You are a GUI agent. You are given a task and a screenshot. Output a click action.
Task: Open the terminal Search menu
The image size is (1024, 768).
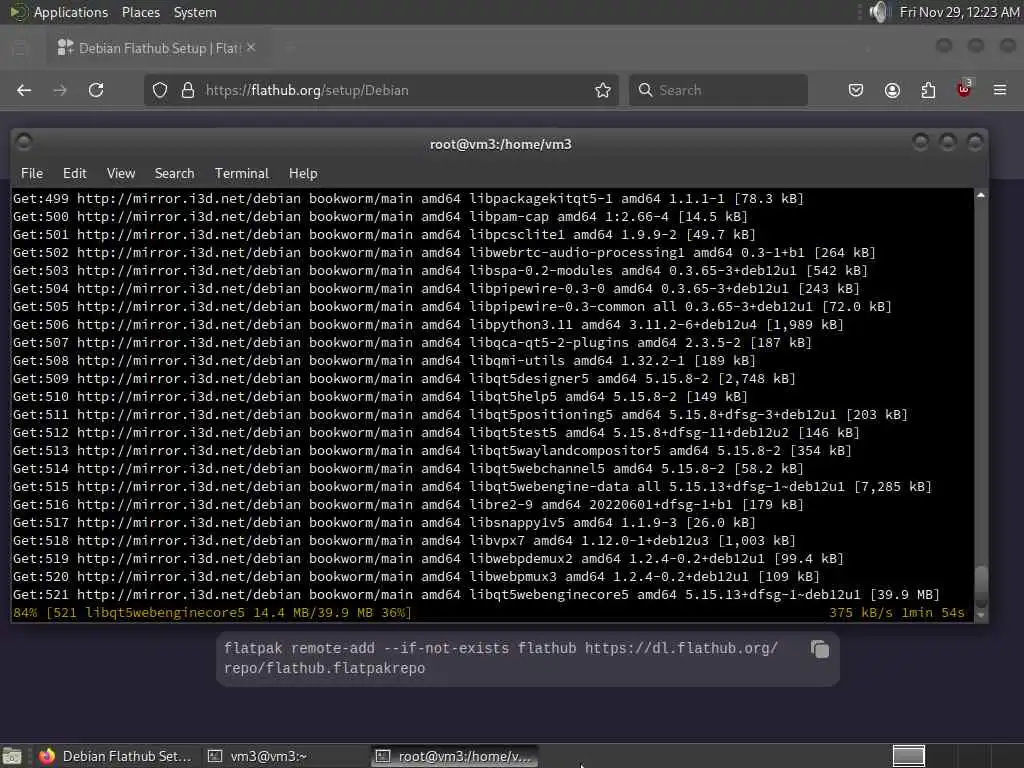click(x=174, y=173)
